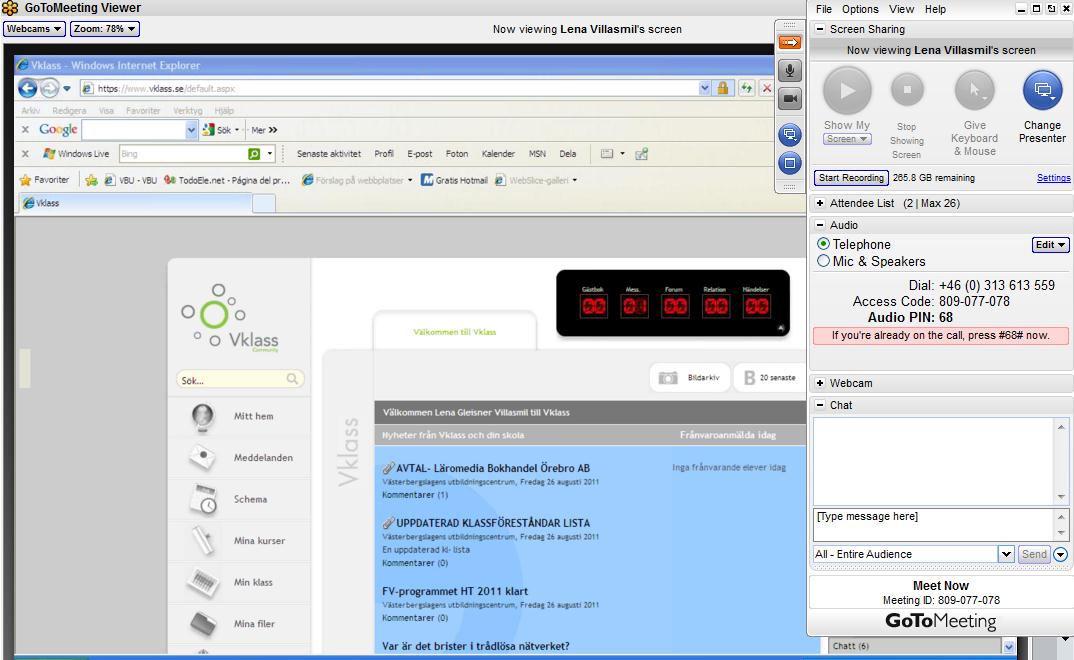
Task: Click the blue screen sharing icon in strip
Action: coord(790,134)
